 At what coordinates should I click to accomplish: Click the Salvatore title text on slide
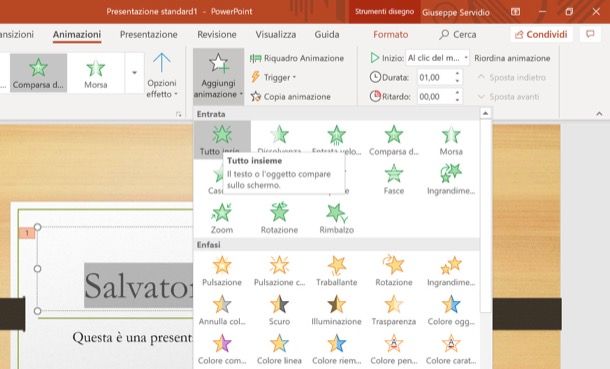click(138, 286)
